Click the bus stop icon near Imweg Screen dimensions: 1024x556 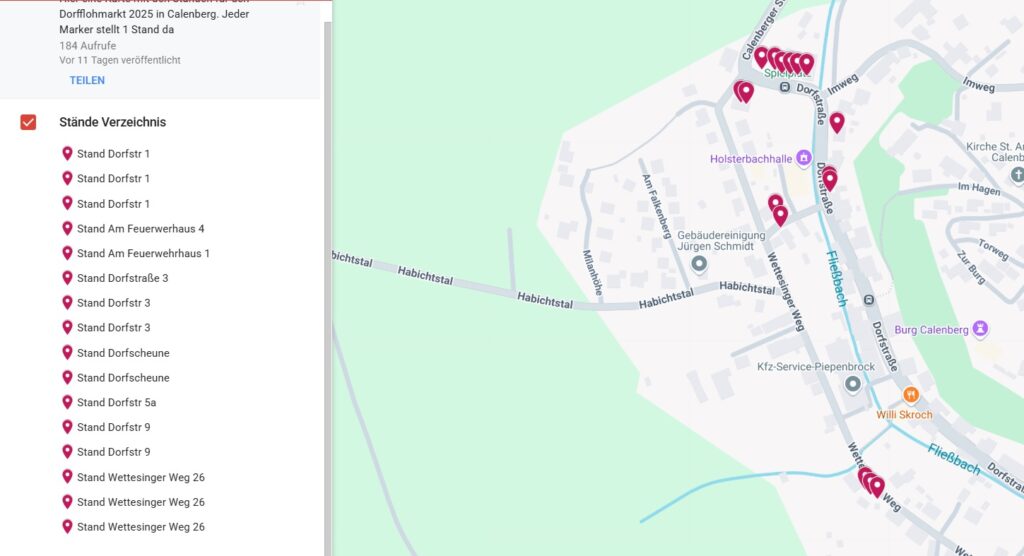pyautogui.click(x=785, y=87)
